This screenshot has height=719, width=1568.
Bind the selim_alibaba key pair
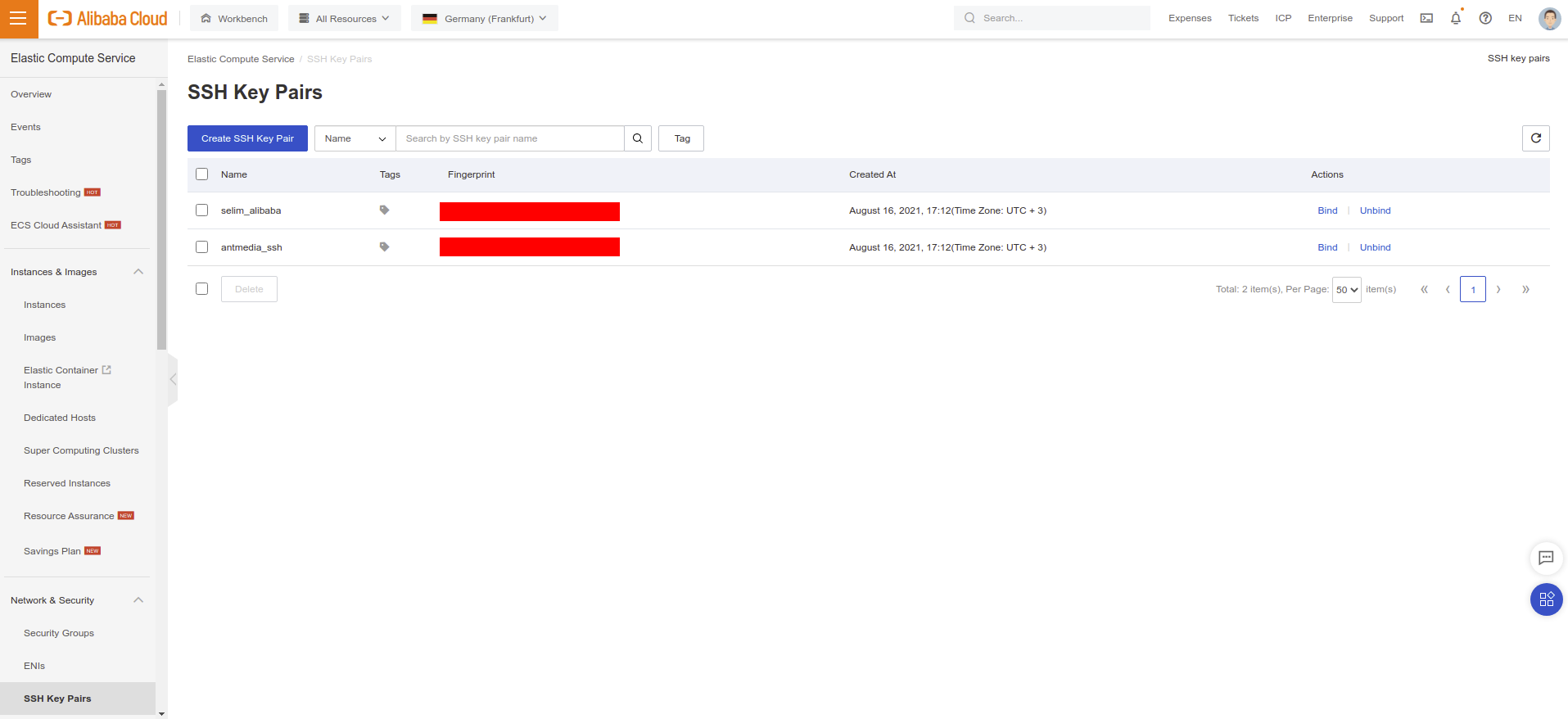click(x=1327, y=210)
